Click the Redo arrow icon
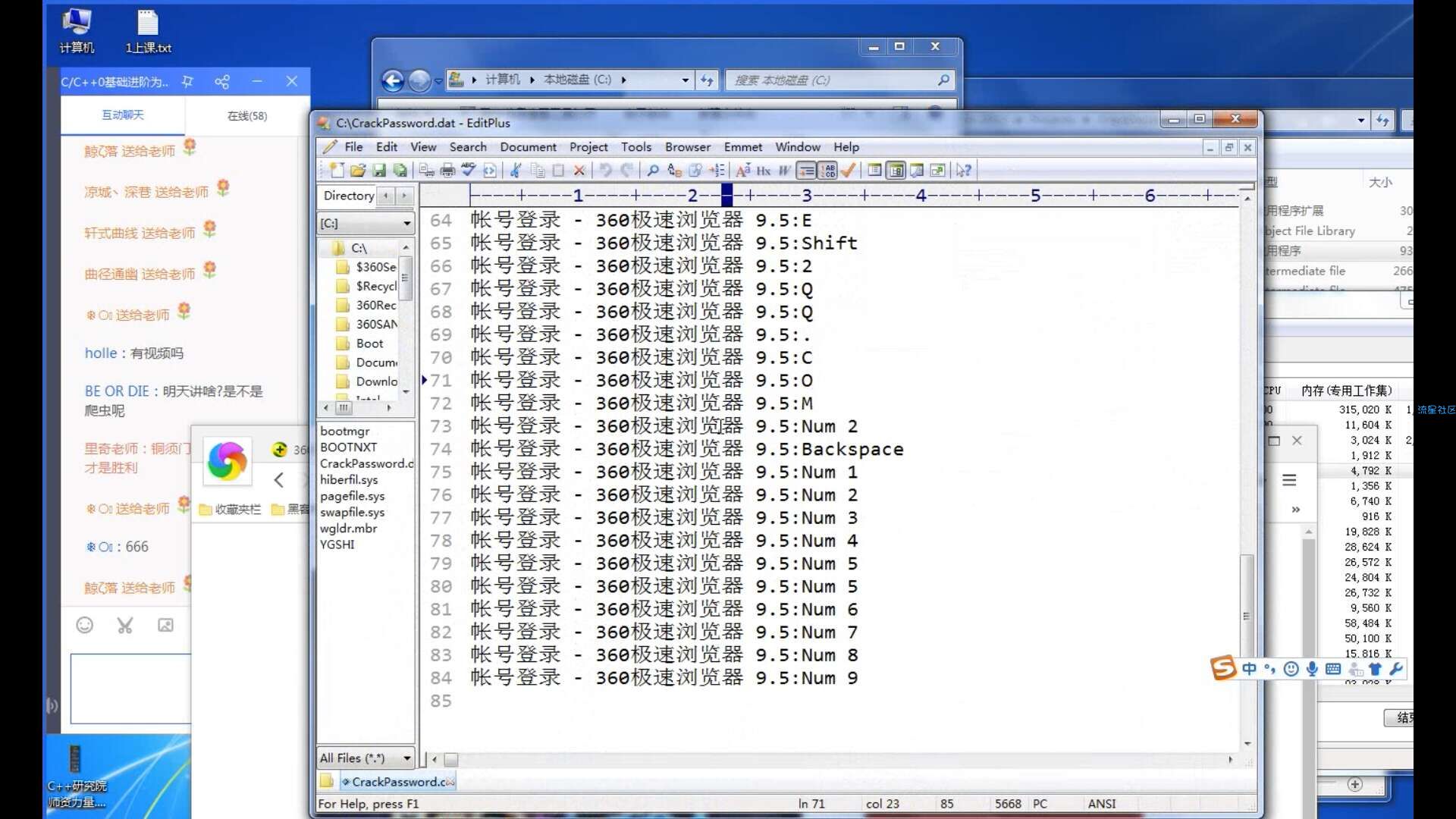 (x=626, y=171)
